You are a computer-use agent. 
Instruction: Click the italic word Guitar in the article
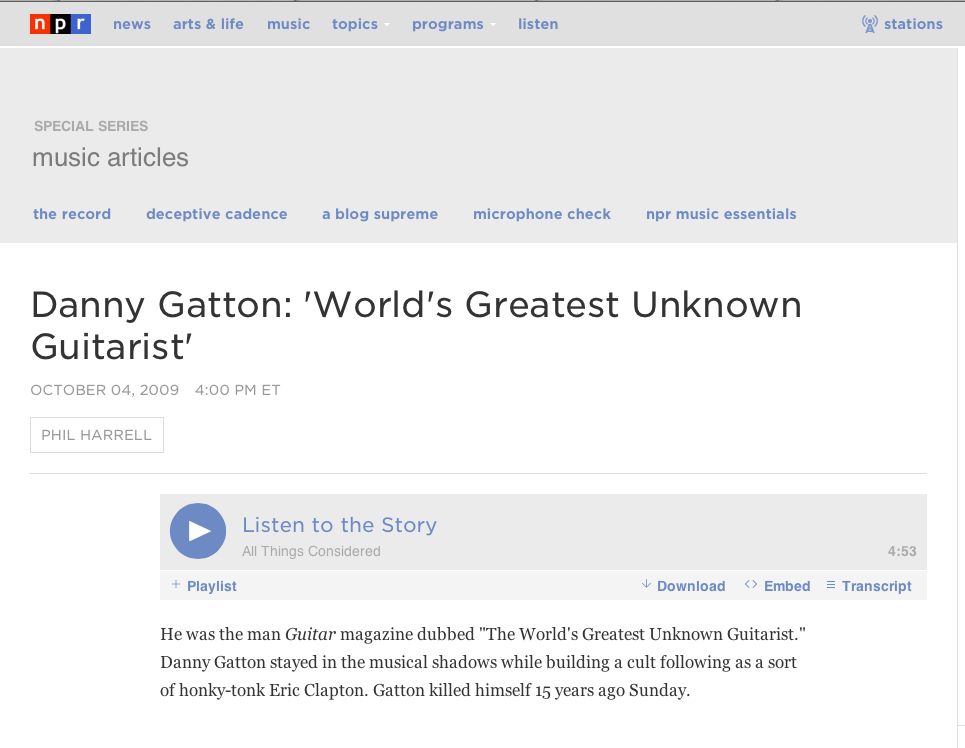(x=310, y=634)
